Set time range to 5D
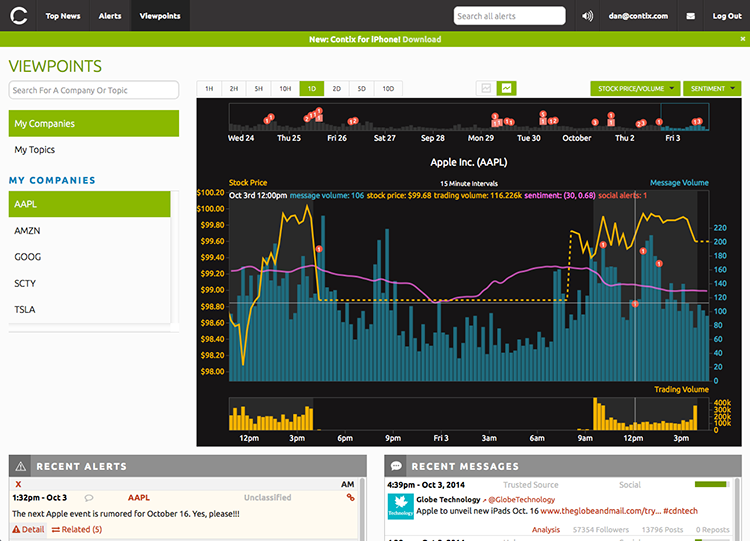Viewport: 750px width, 541px height. 362,88
